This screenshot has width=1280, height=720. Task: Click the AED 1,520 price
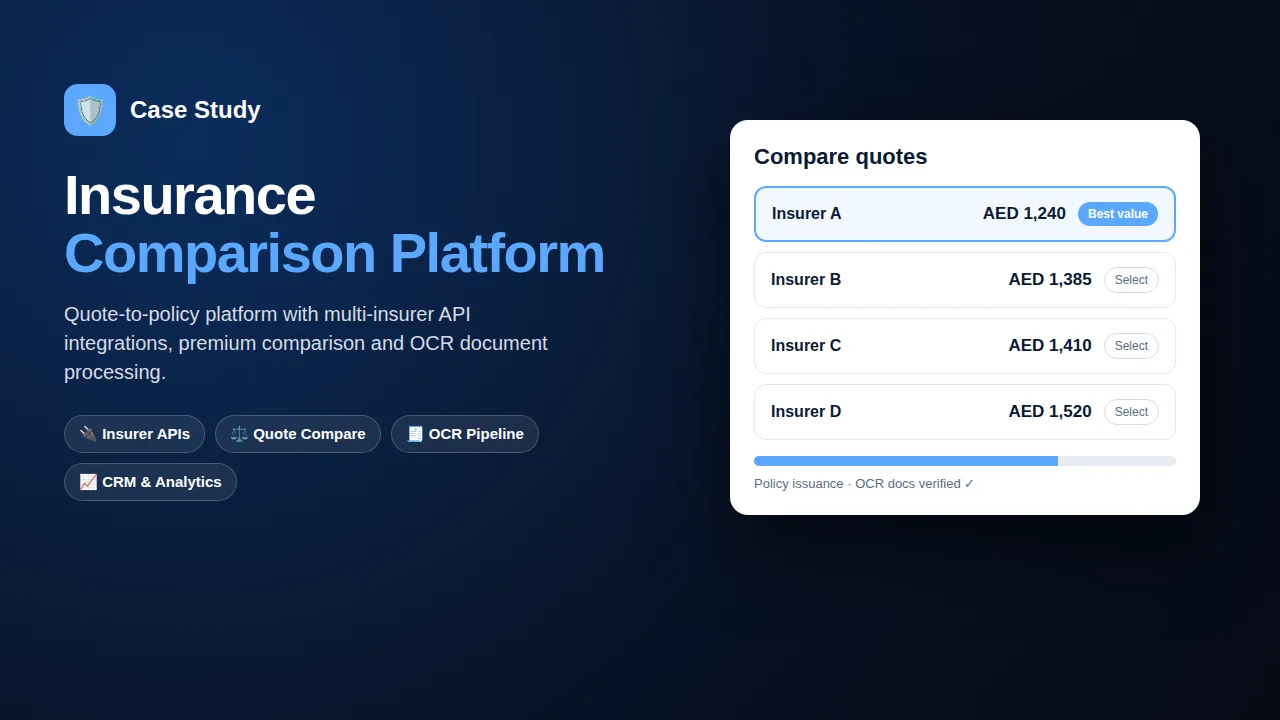point(1050,412)
